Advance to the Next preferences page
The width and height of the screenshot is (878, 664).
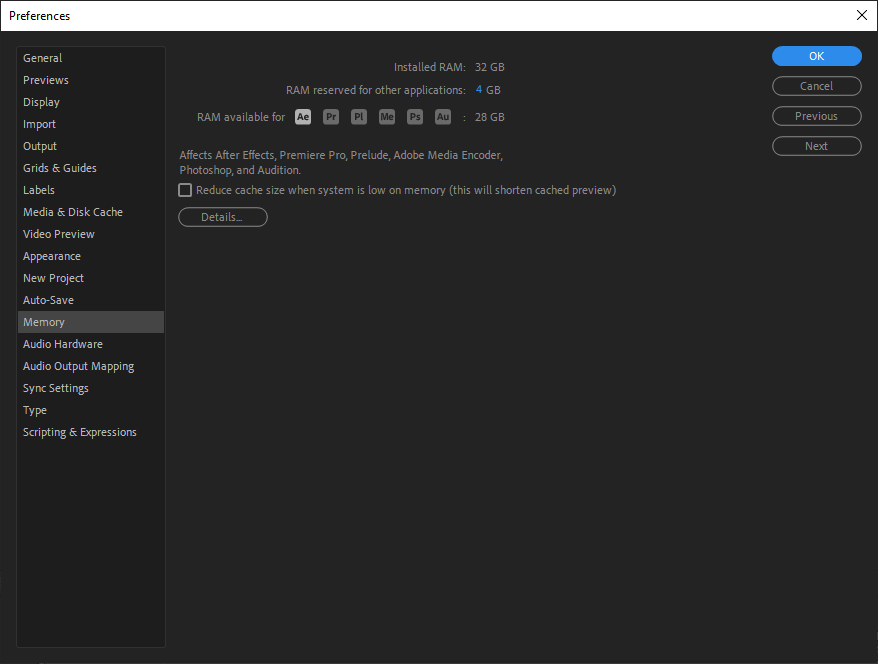pos(816,145)
